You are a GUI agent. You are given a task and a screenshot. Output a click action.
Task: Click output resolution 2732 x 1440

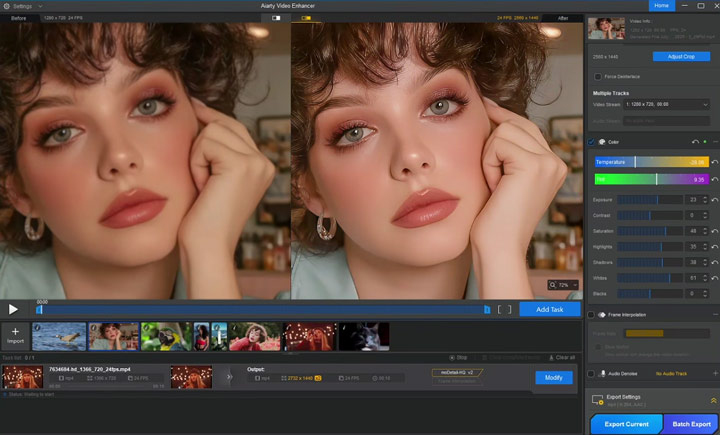click(300, 378)
